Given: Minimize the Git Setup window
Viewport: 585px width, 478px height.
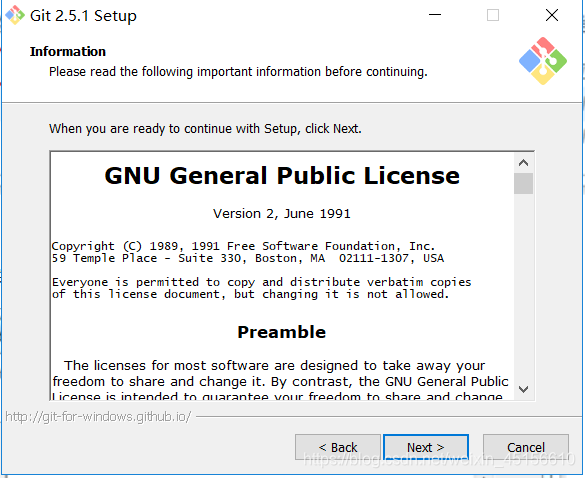Looking at the screenshot, I should [435, 15].
